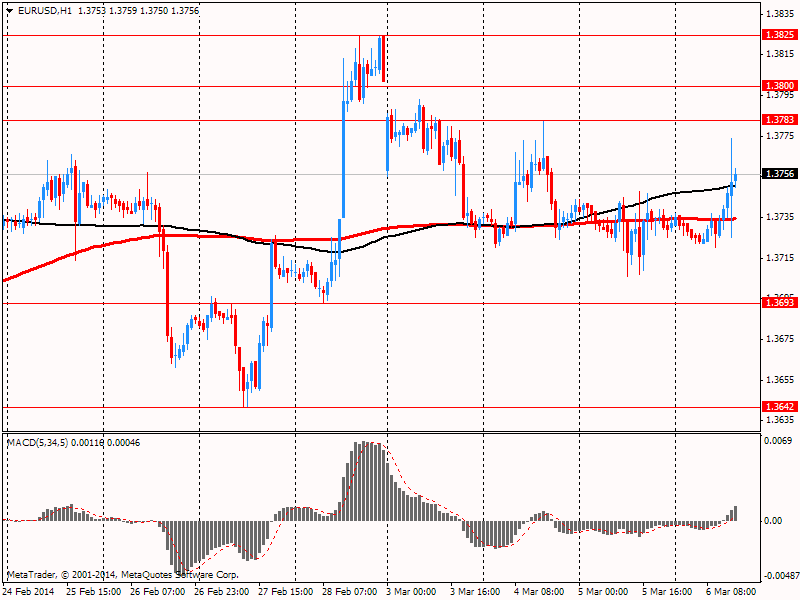Click the 6 Mar 08:00 time label

[731, 592]
